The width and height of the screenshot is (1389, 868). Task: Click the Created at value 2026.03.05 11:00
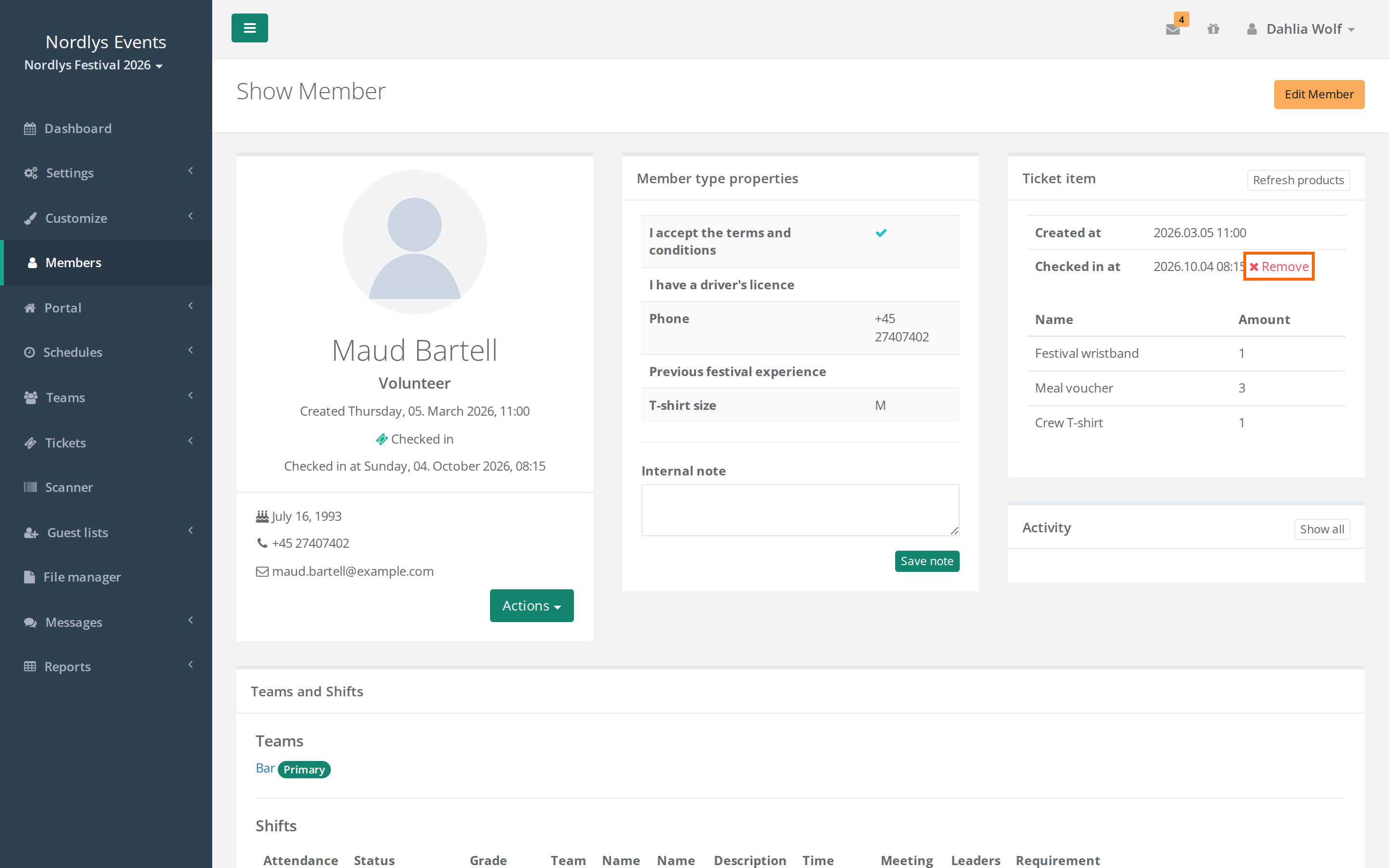1199,232
